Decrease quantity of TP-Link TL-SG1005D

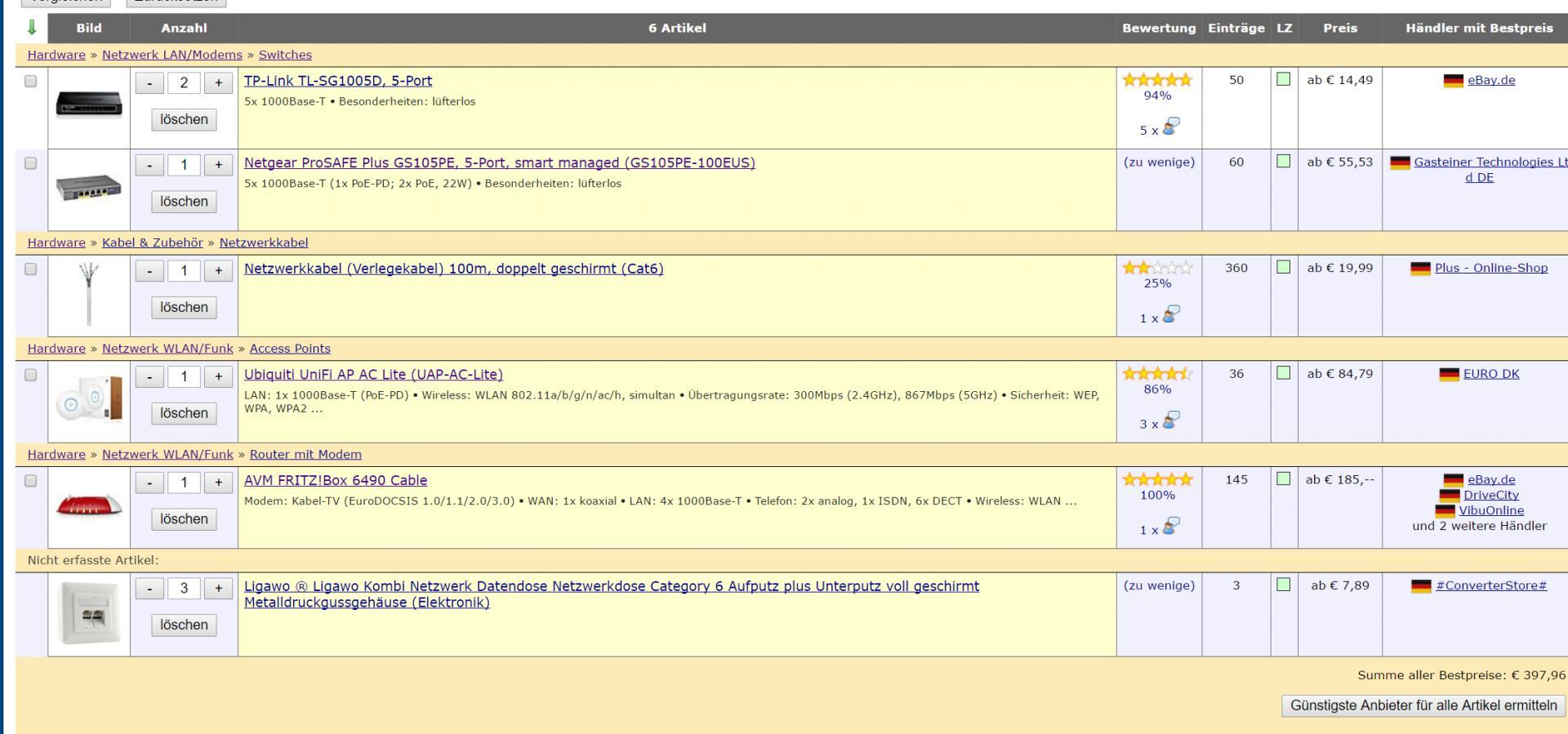pyautogui.click(x=149, y=83)
